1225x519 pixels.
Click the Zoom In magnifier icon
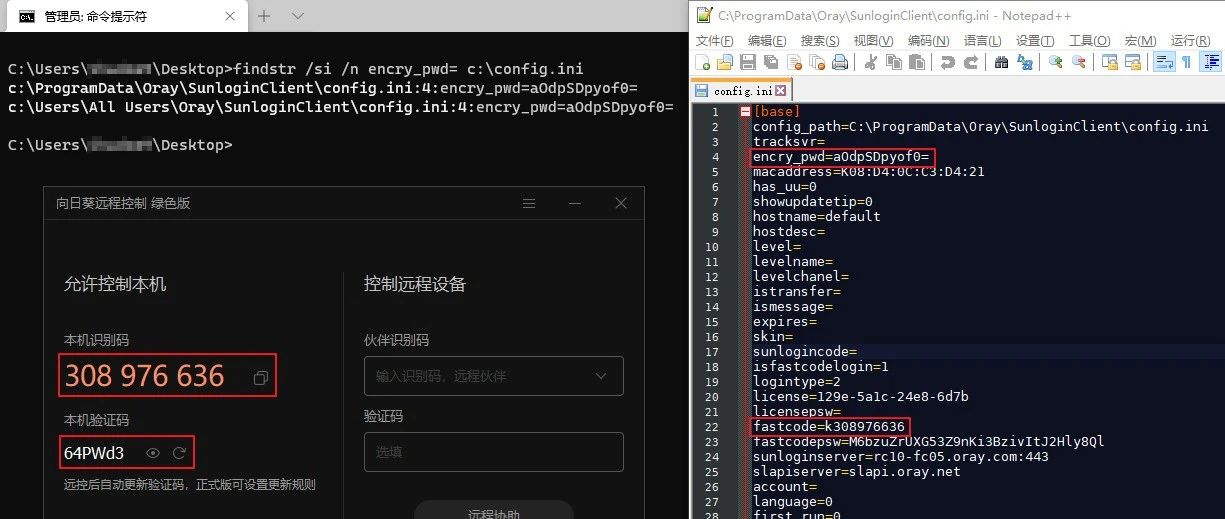[x=1055, y=62]
